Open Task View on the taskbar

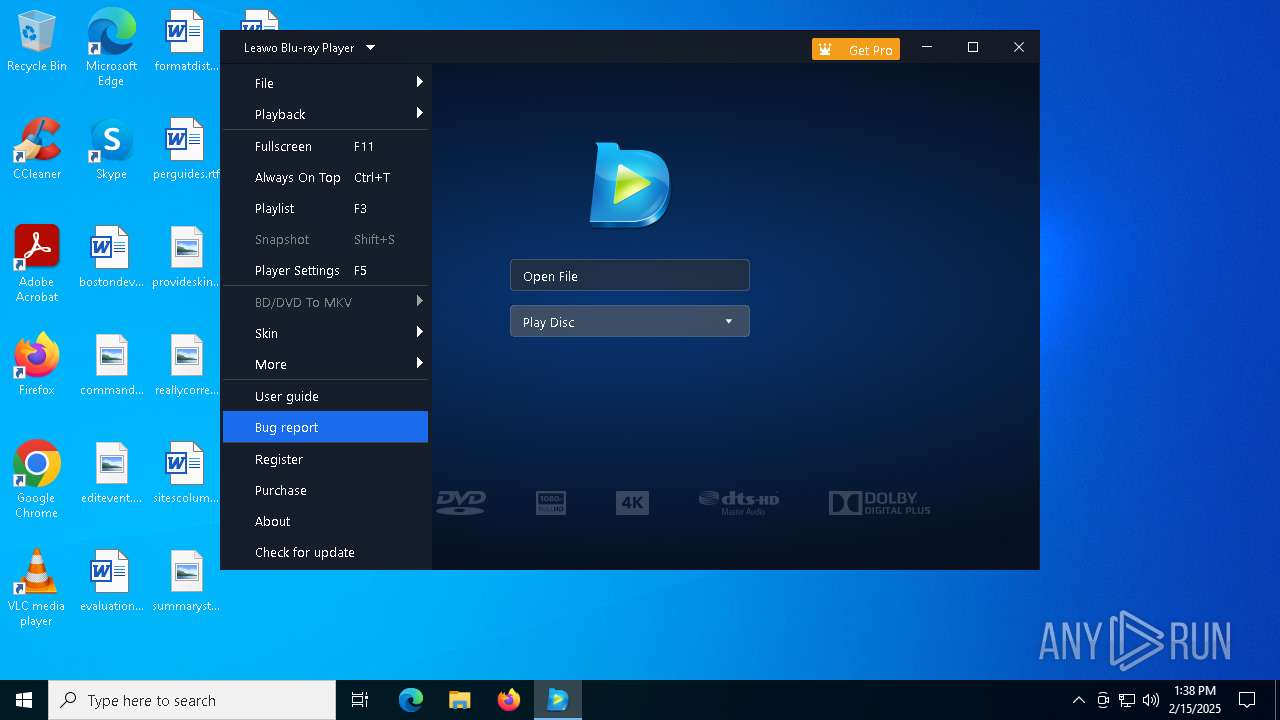(360, 700)
